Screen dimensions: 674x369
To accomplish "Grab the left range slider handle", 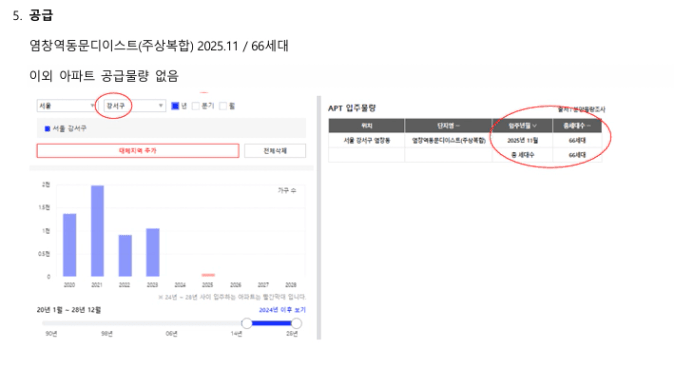I will [247, 323].
